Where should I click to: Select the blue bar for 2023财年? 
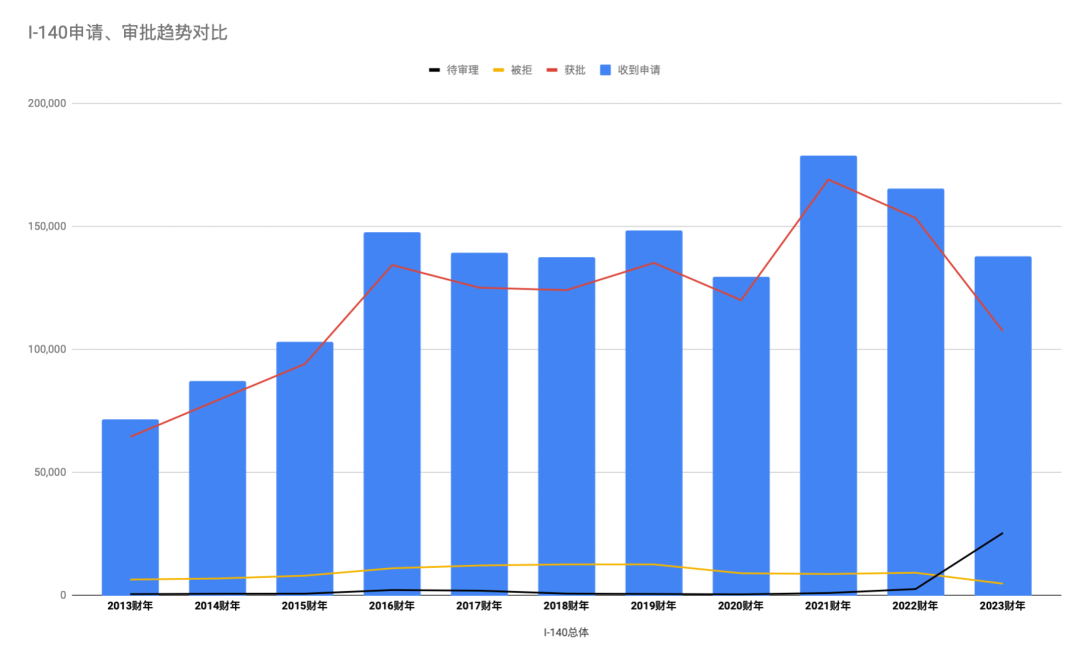(x=1002, y=425)
